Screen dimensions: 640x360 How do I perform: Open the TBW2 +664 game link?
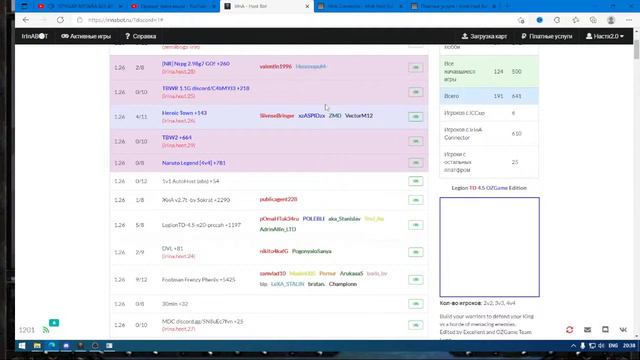pos(176,138)
